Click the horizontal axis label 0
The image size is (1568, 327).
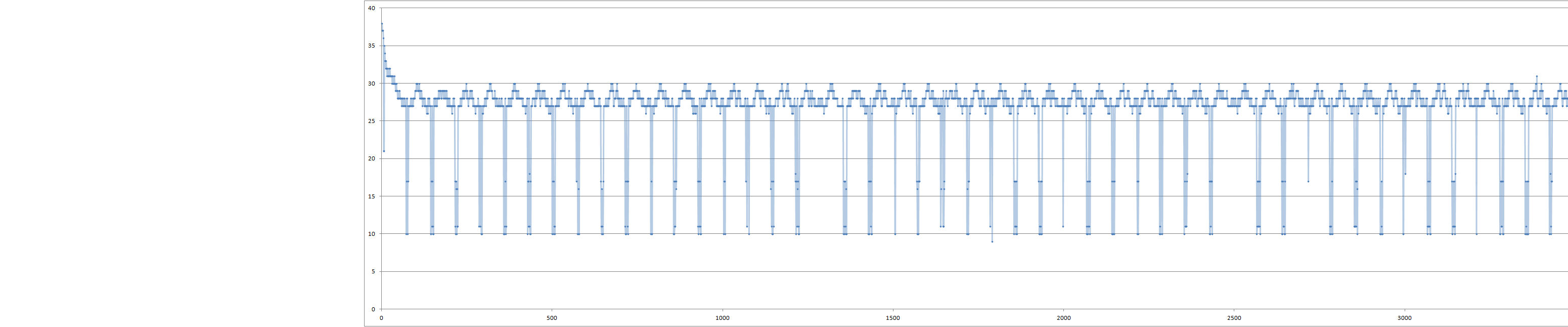(x=382, y=318)
